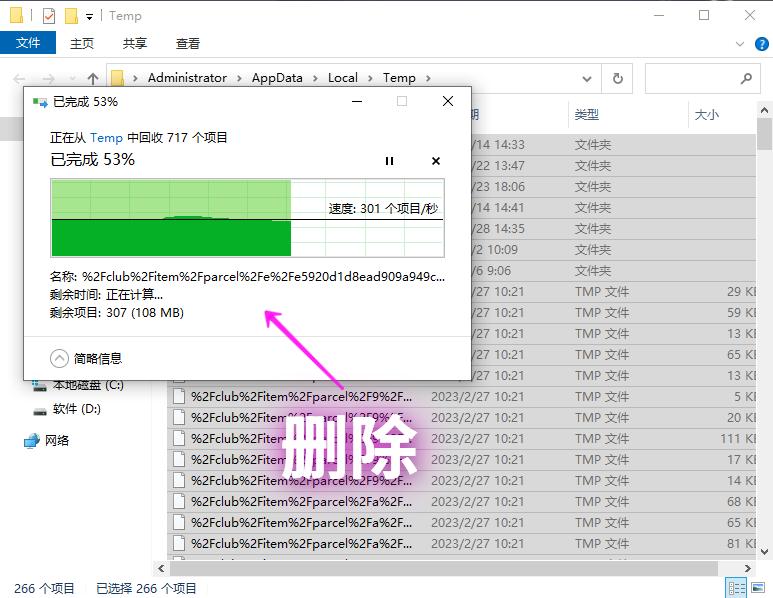Collapse details via 简略信息 chevron
773x598 pixels.
[59, 358]
